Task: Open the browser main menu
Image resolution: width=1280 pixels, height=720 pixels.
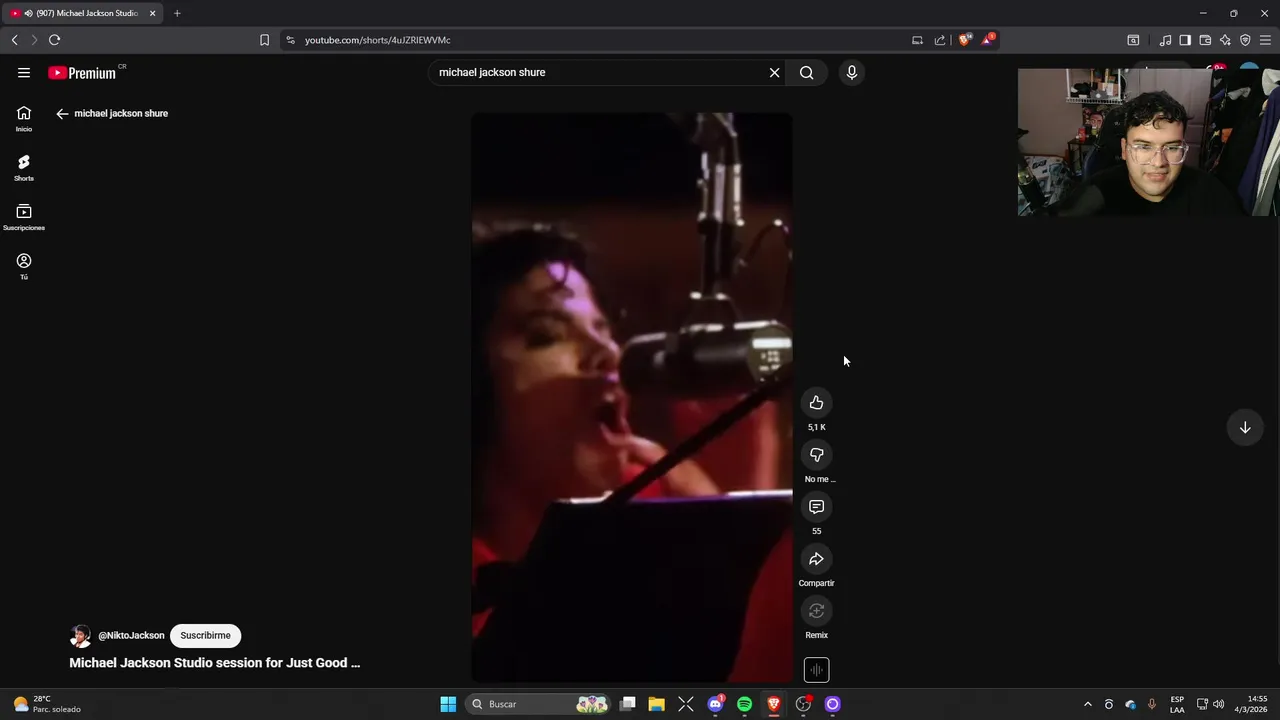Action: (x=1265, y=40)
